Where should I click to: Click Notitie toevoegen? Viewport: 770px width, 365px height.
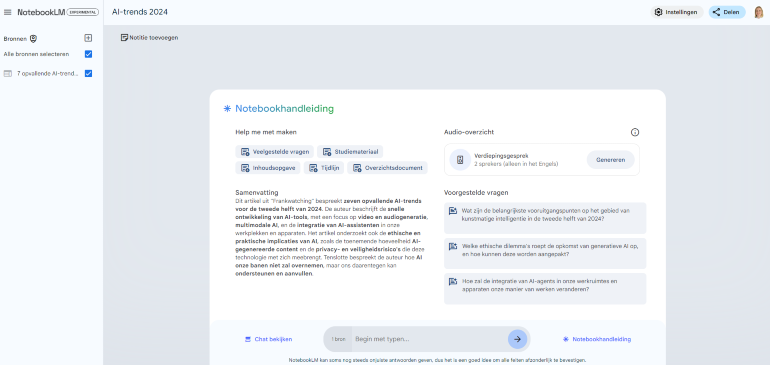150,37
